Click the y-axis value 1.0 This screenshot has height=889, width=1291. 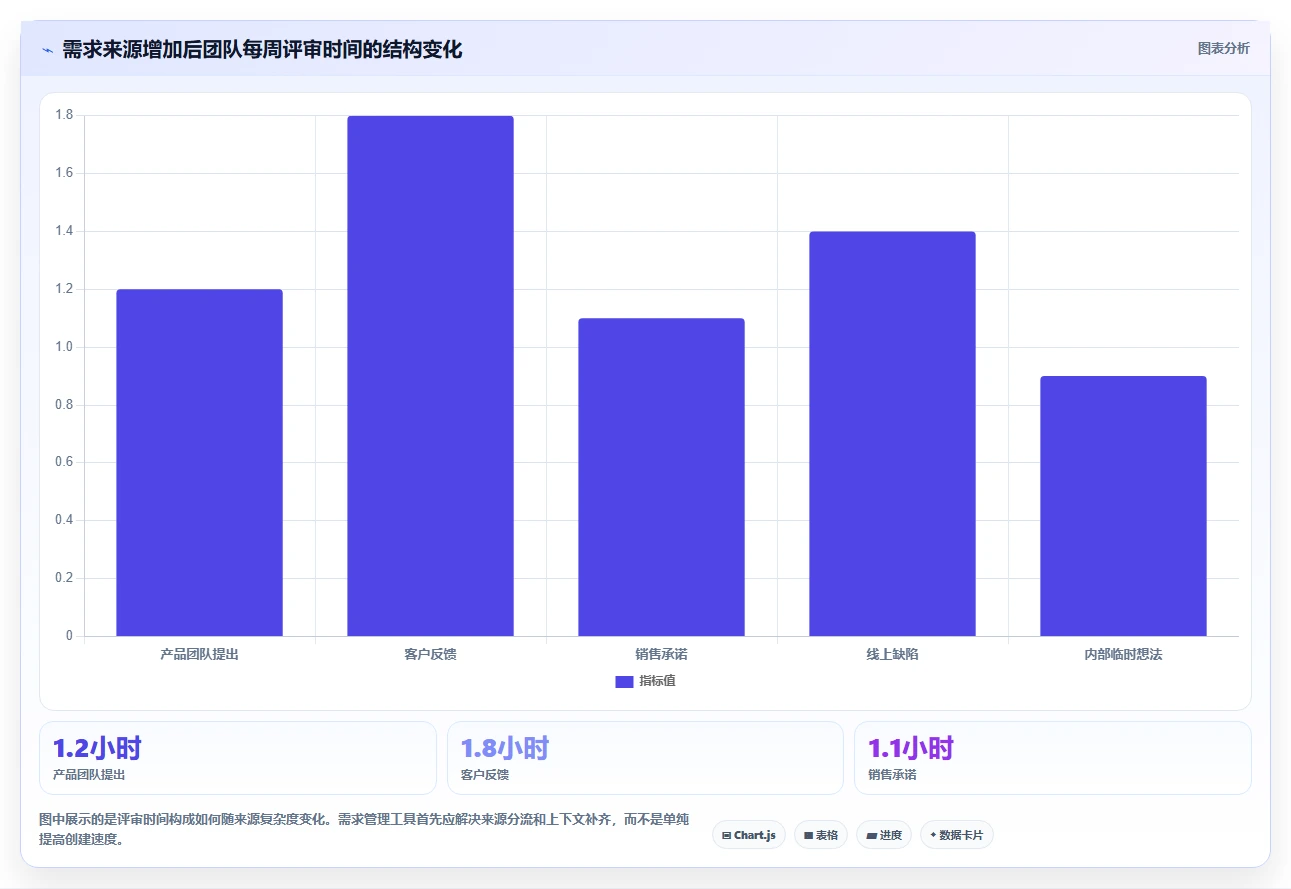[64, 347]
